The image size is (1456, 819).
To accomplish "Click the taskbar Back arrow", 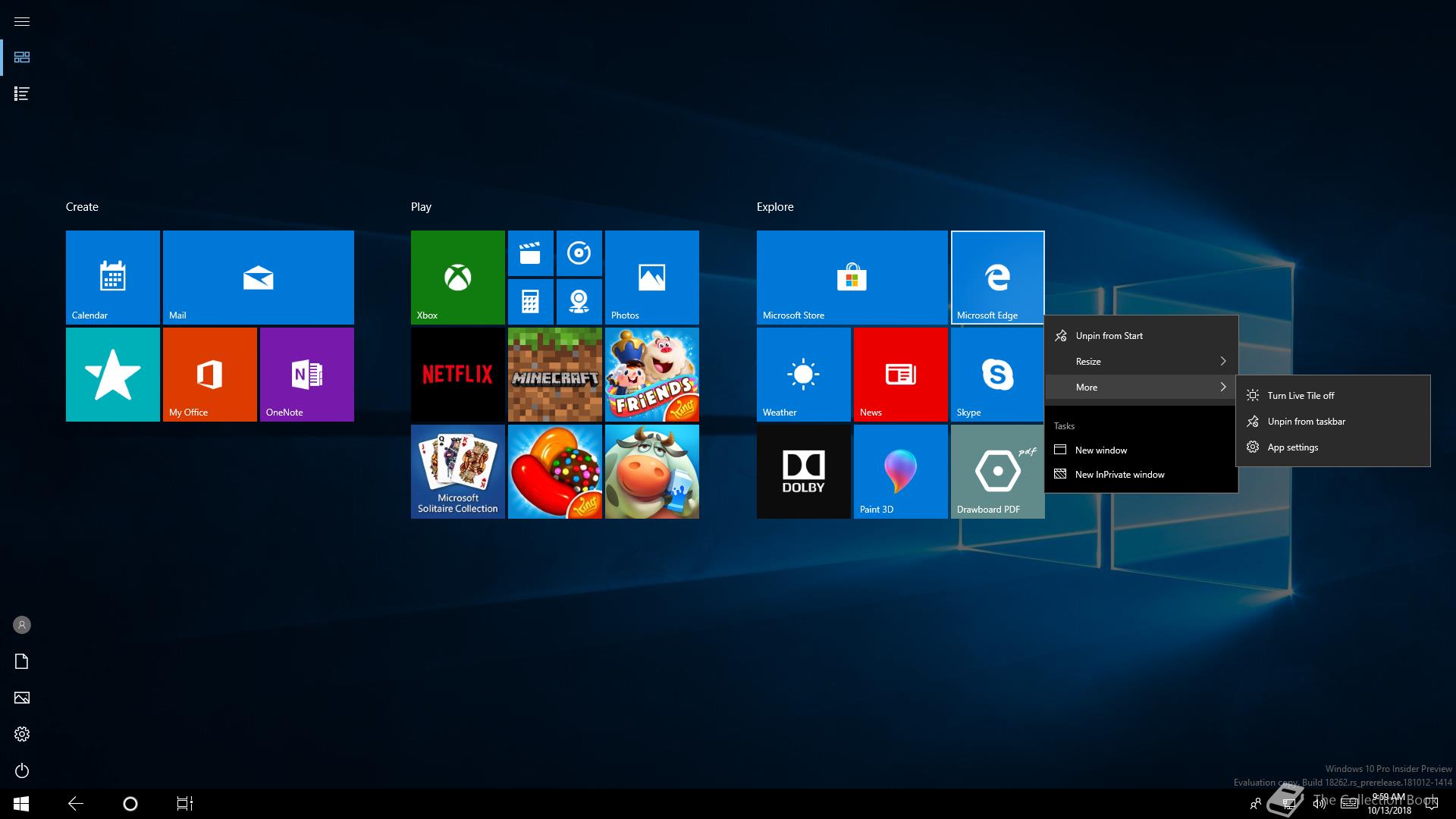I will pos(76,804).
